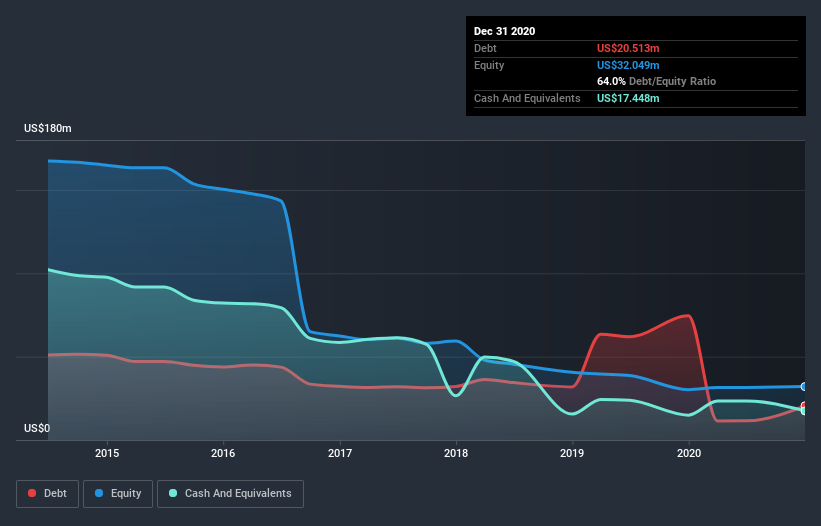Click the 2016 x-axis label
This screenshot has height=526, width=821.
pos(223,453)
